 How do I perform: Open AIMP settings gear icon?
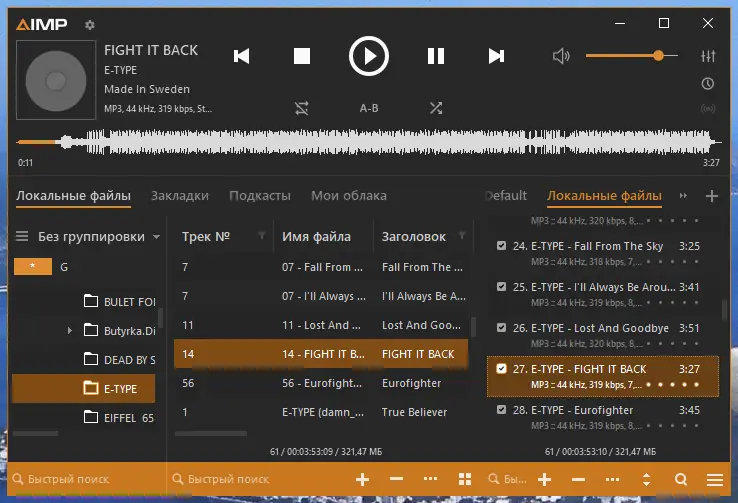[x=89, y=24]
